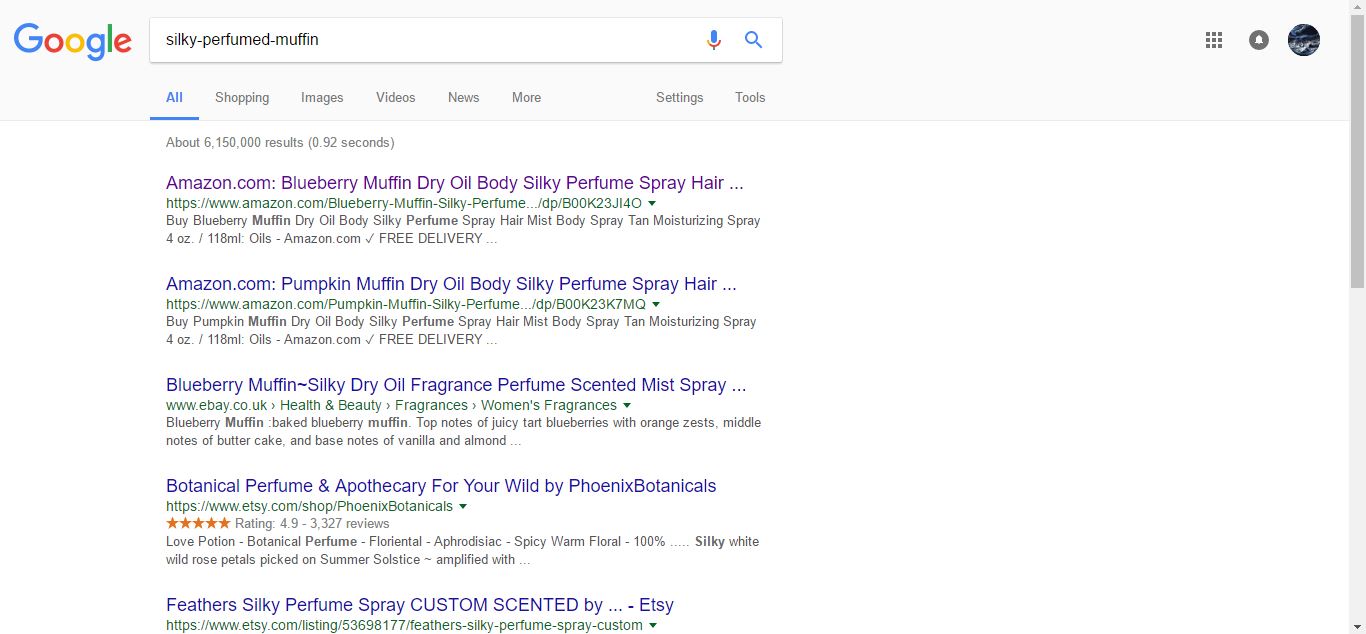This screenshot has width=1366, height=634.
Task: Switch to the Images tab
Action: click(322, 97)
